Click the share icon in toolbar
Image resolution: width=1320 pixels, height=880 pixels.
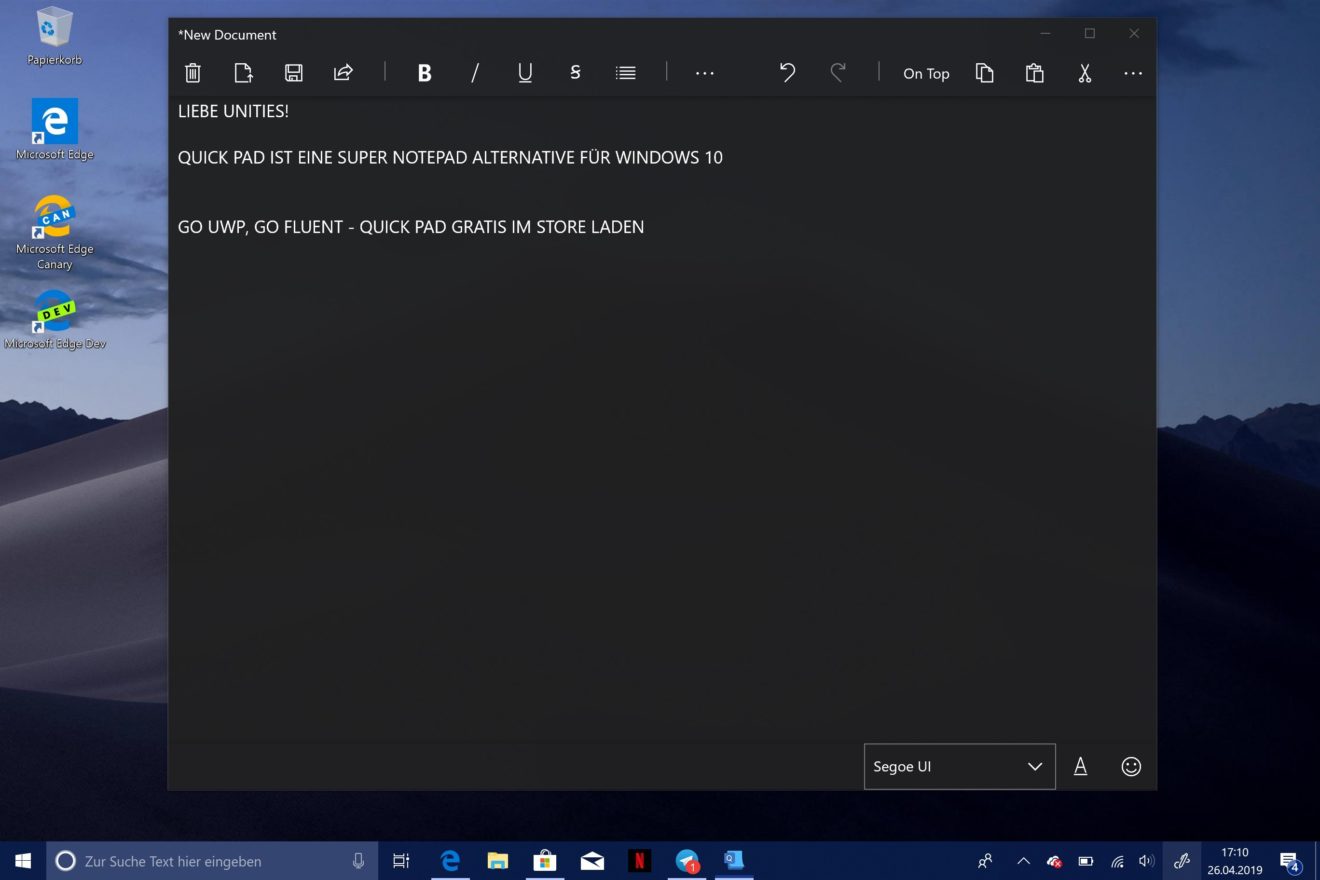click(x=343, y=73)
